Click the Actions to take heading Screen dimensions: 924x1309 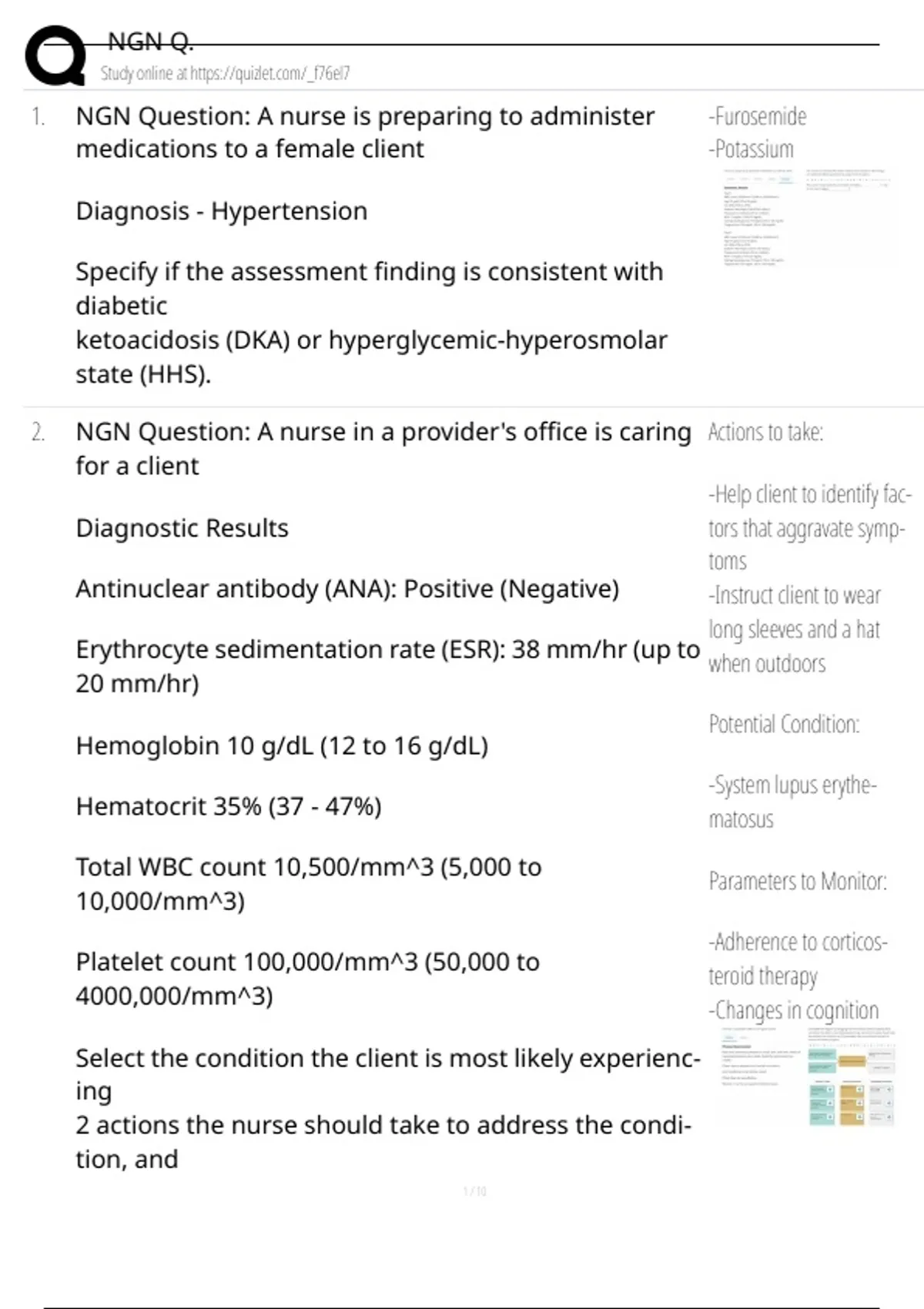[x=765, y=433]
